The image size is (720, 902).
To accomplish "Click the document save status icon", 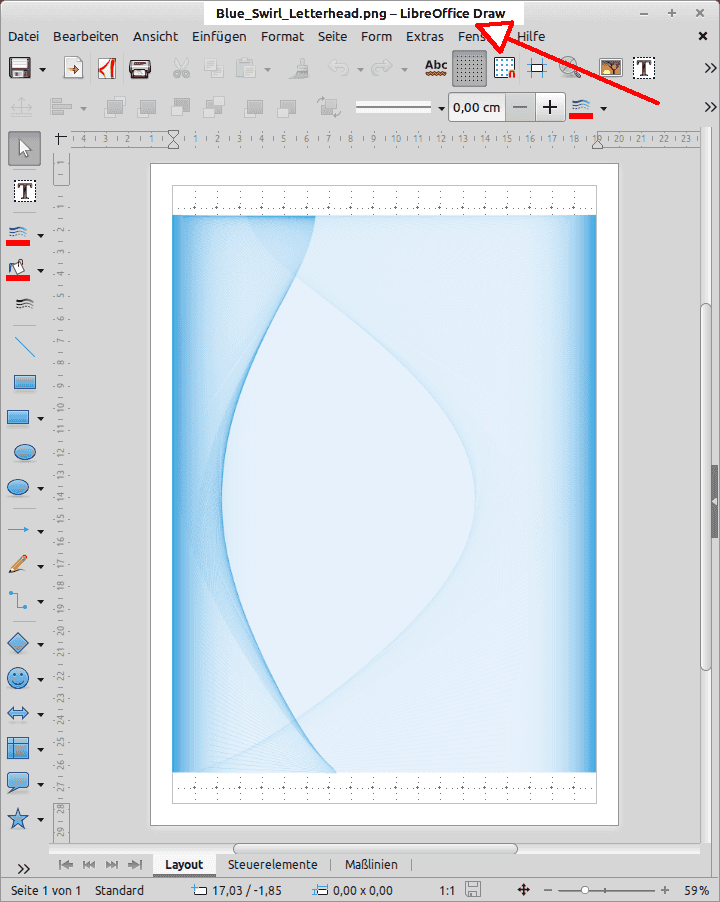I will [473, 889].
